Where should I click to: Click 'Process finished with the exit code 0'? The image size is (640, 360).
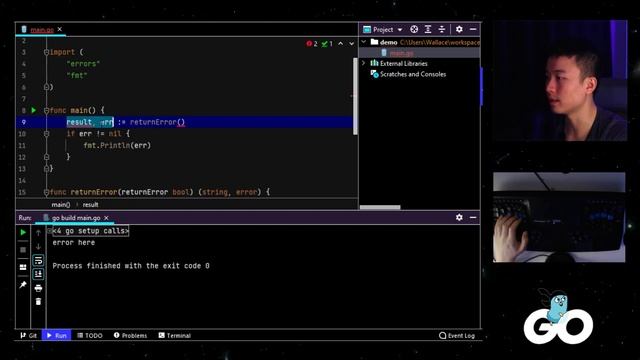(x=131, y=266)
